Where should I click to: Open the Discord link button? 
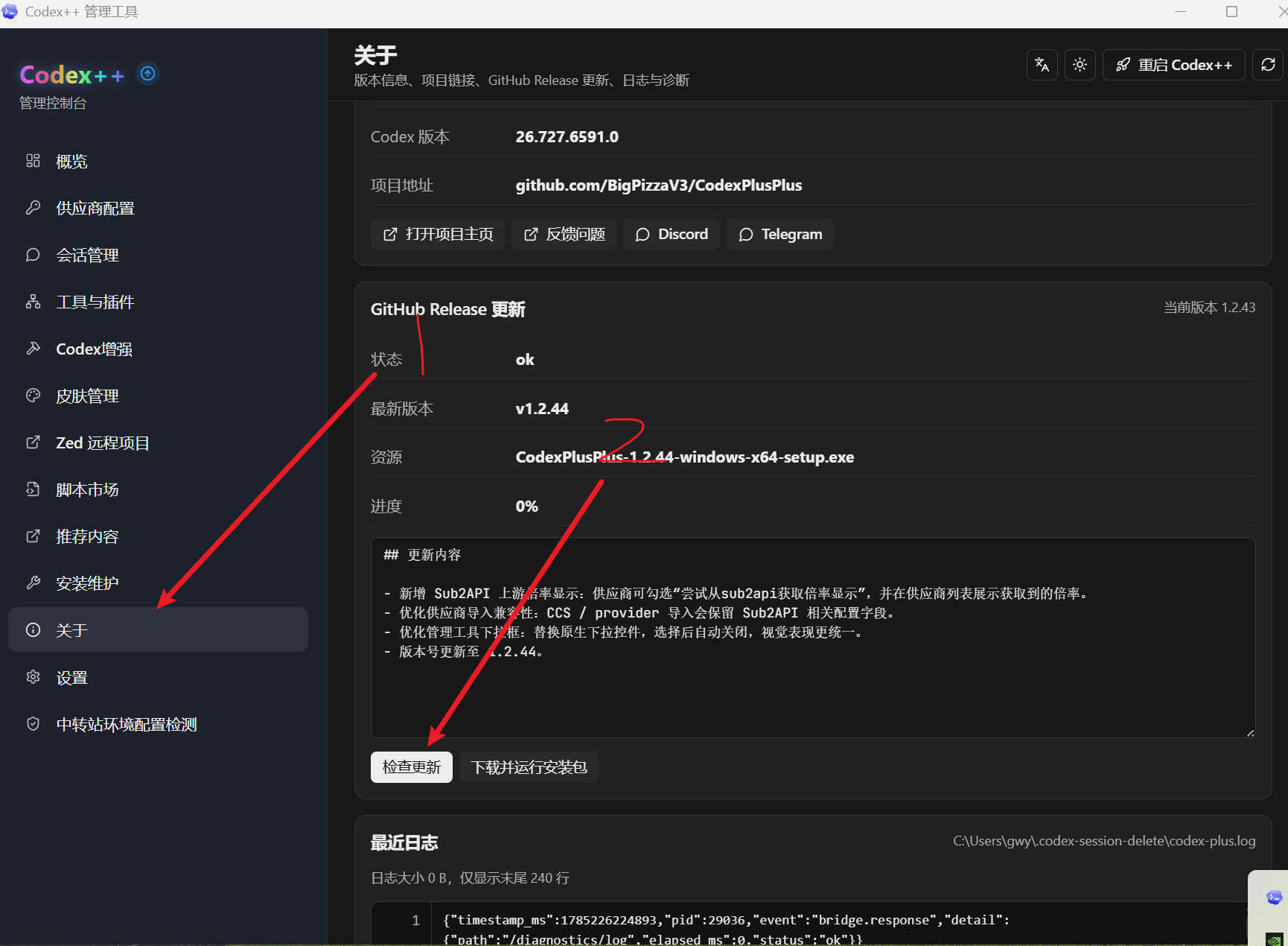(672, 234)
